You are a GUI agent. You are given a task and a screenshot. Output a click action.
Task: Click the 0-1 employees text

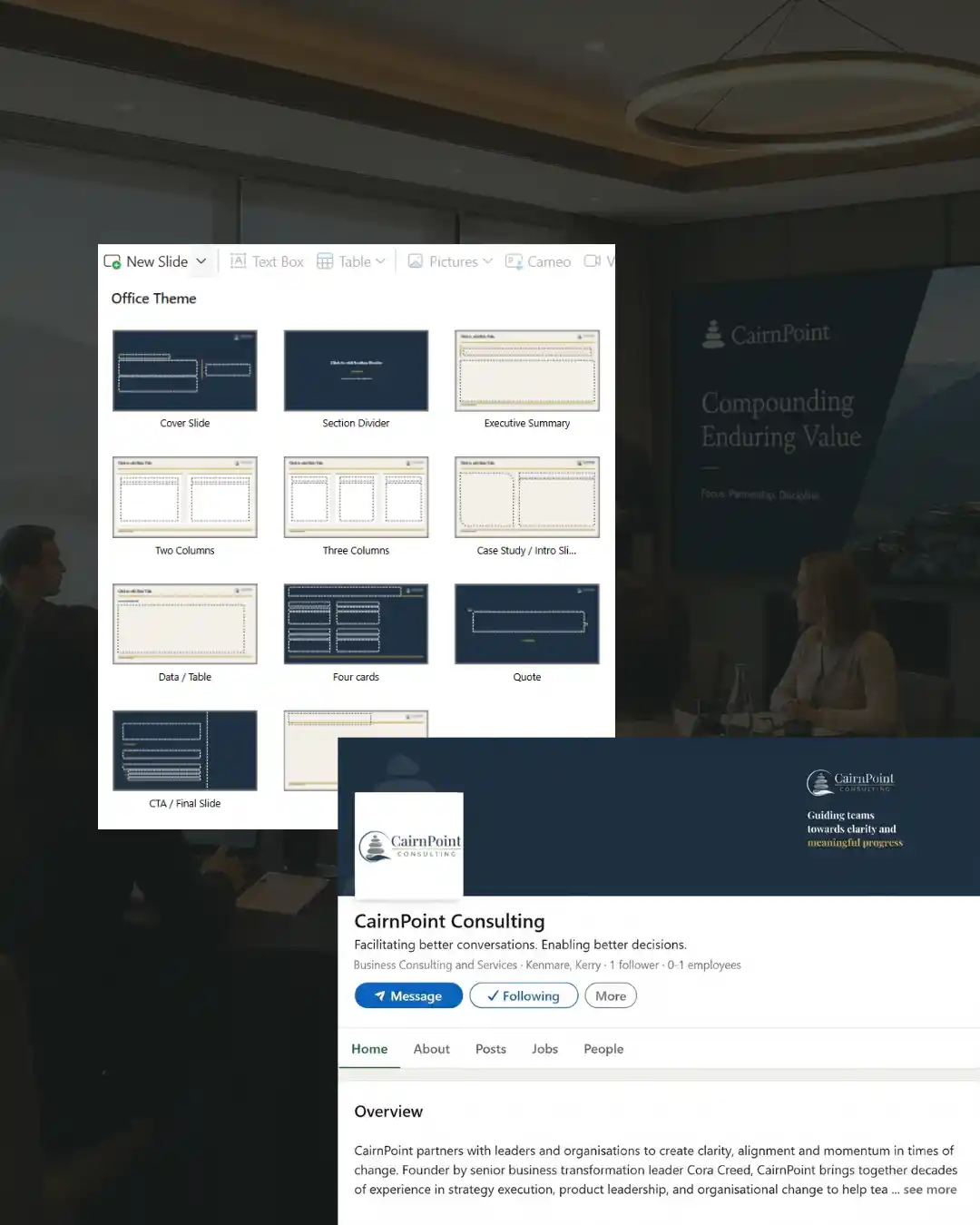point(704,965)
